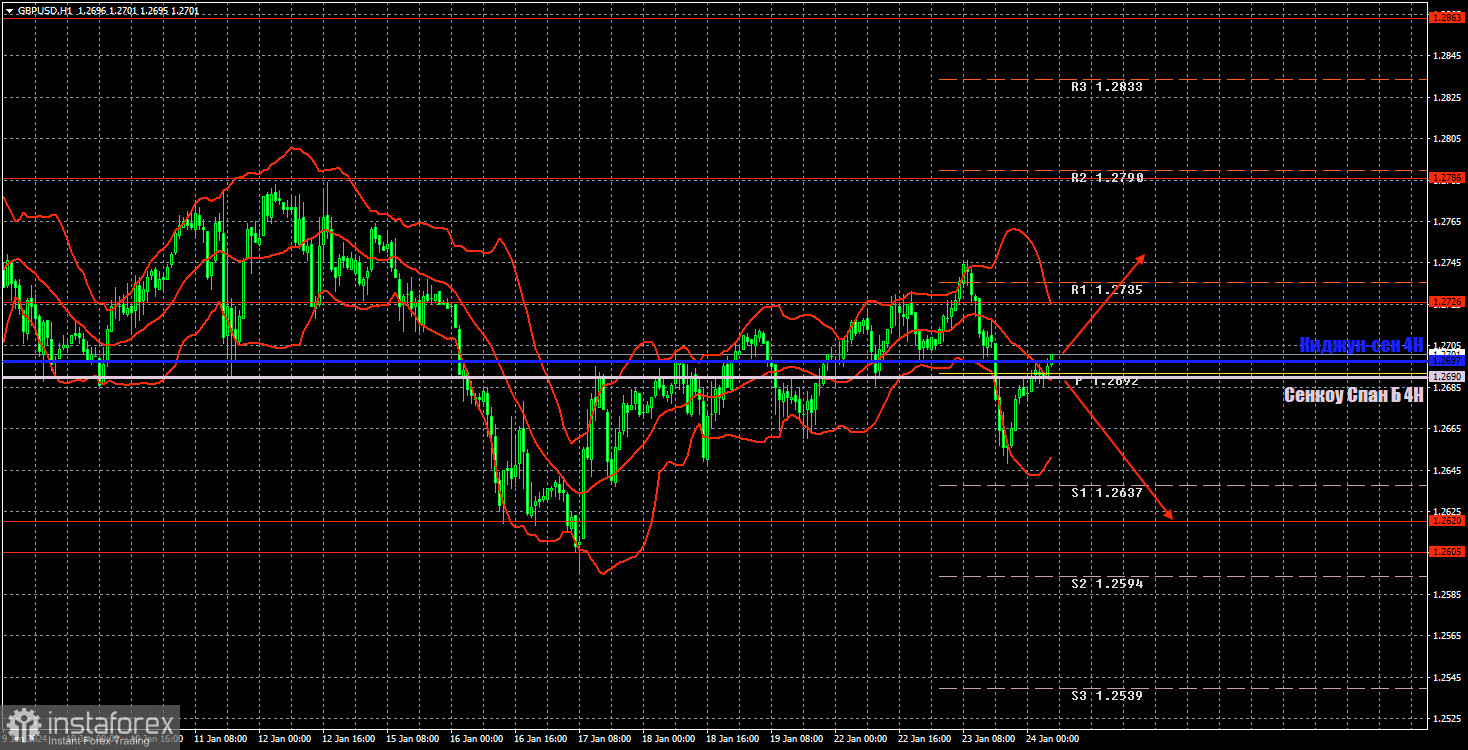1468x750 pixels.
Task: Click the 16 Jan 16:00 time label
Action: tap(542, 738)
